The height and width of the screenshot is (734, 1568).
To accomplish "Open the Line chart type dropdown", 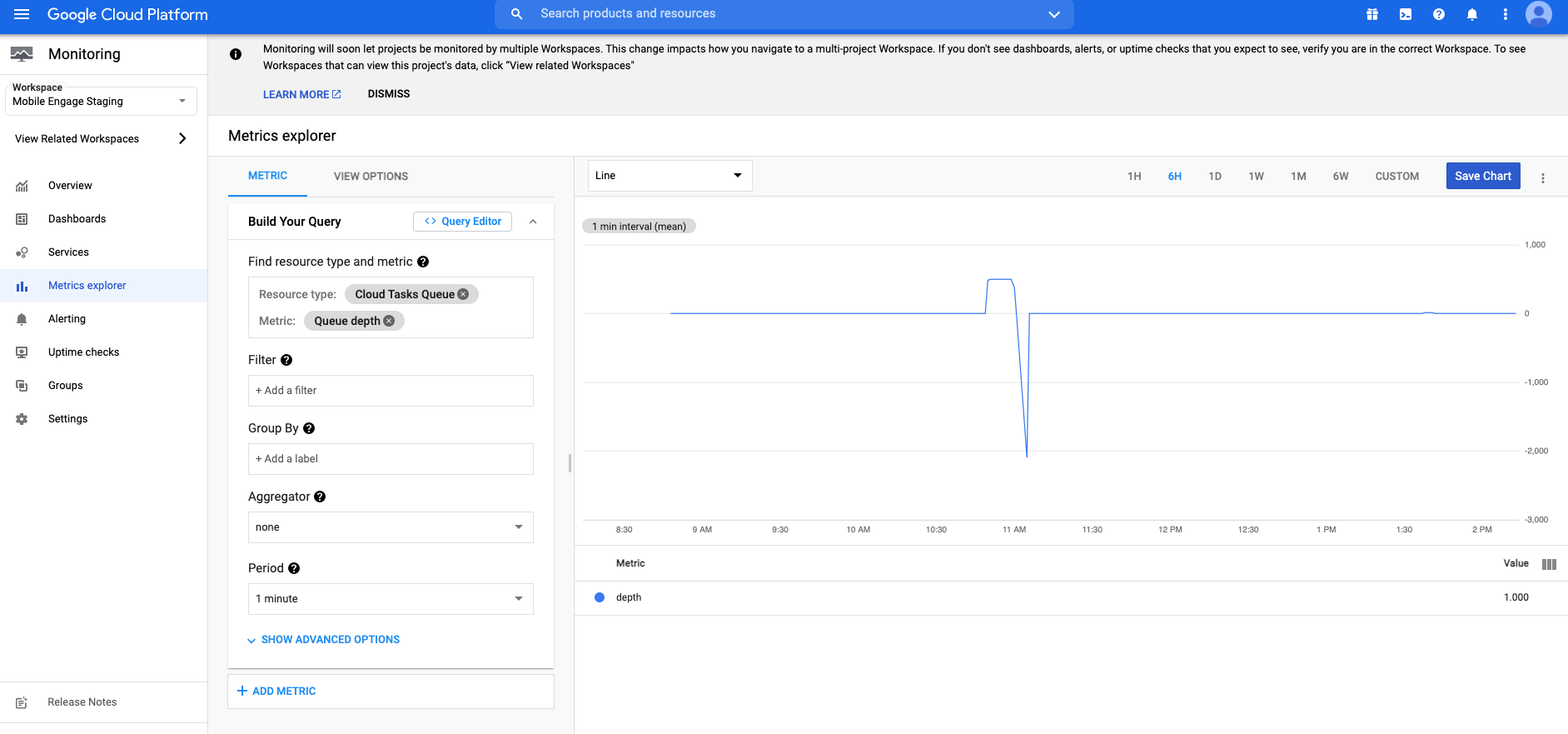I will click(670, 176).
